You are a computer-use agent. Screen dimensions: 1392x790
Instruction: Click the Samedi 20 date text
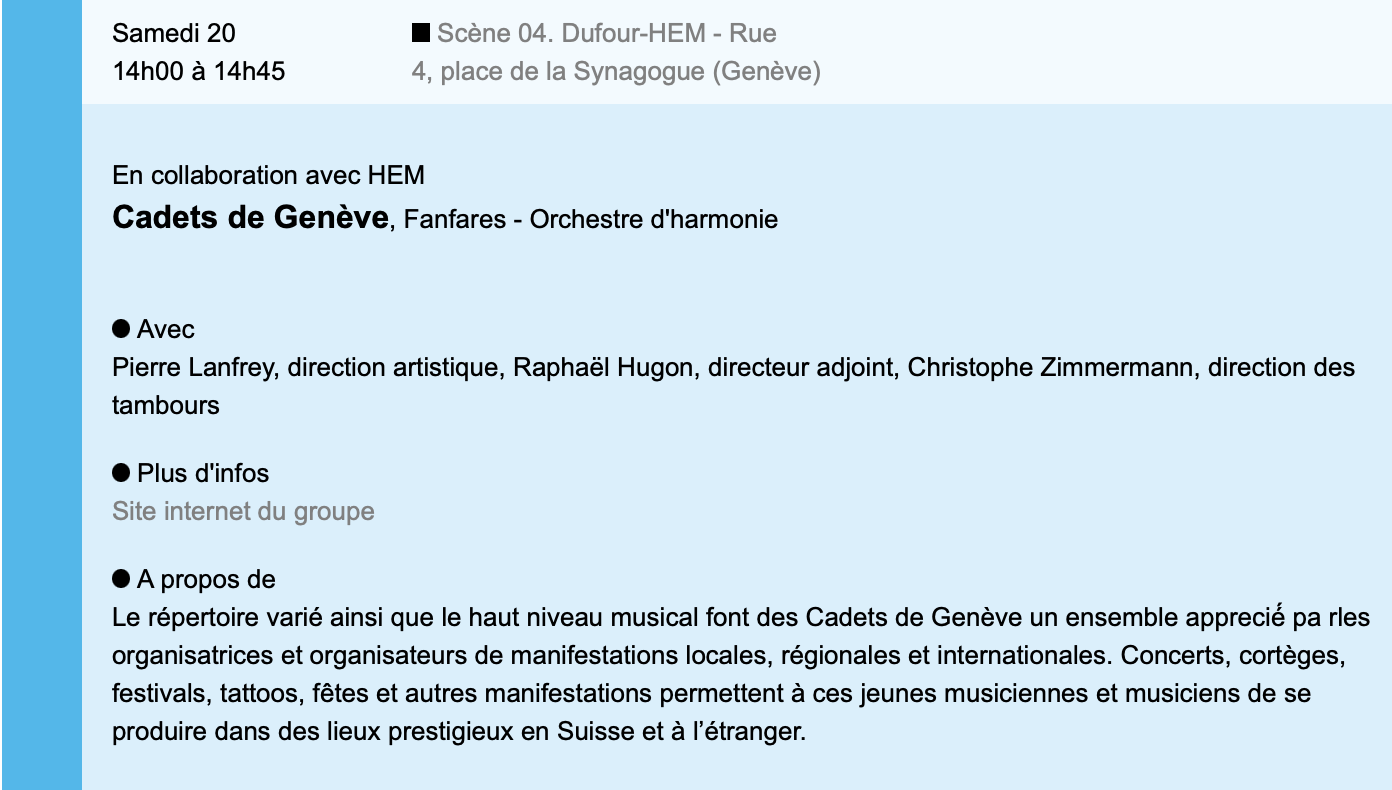[x=174, y=34]
